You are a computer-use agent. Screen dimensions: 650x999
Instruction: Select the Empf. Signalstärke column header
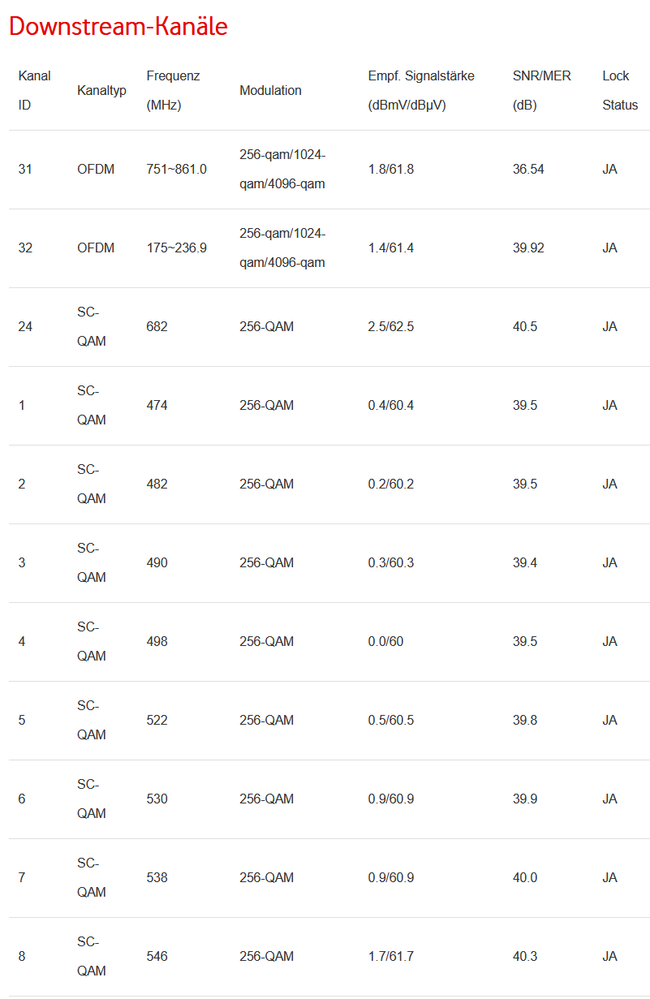[421, 90]
